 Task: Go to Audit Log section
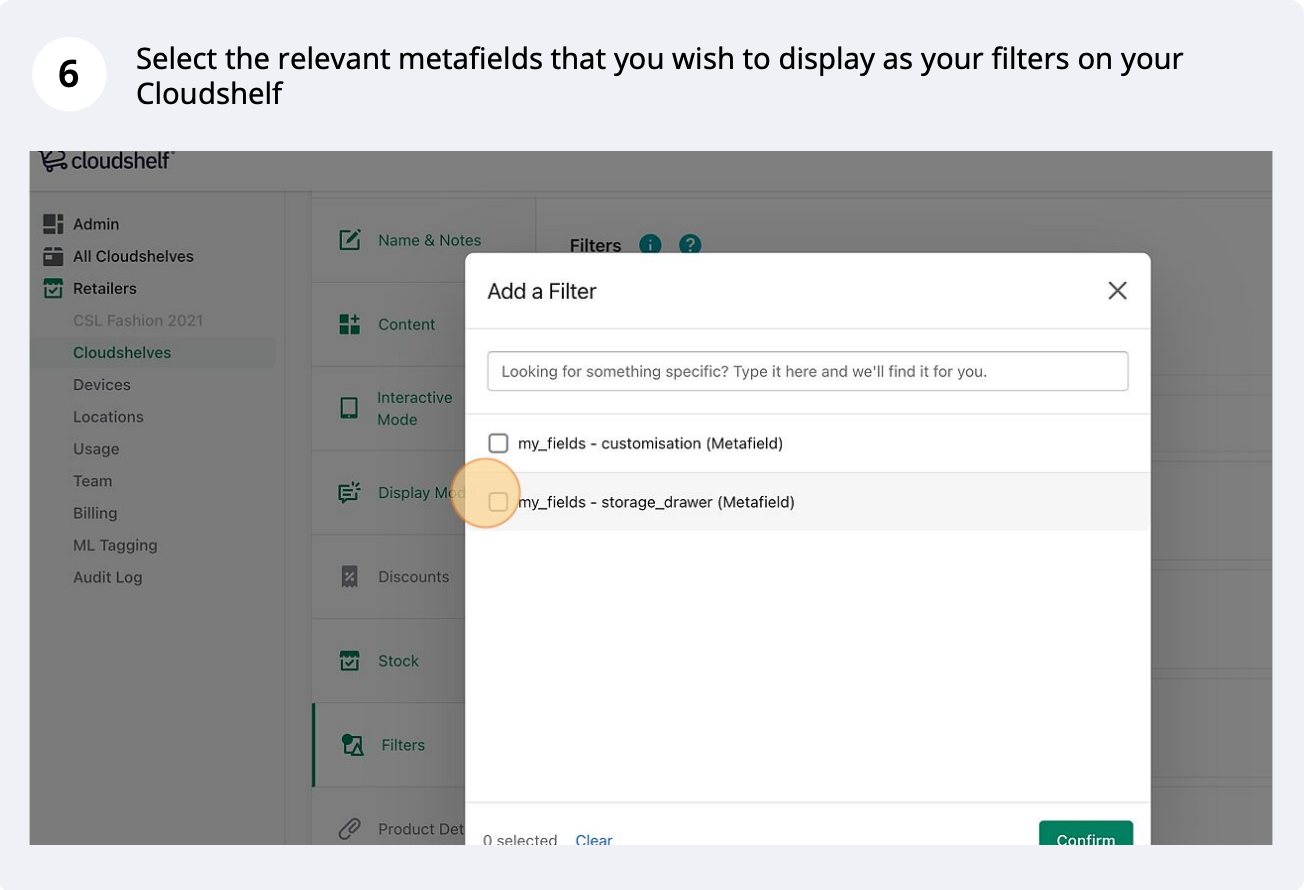click(108, 577)
